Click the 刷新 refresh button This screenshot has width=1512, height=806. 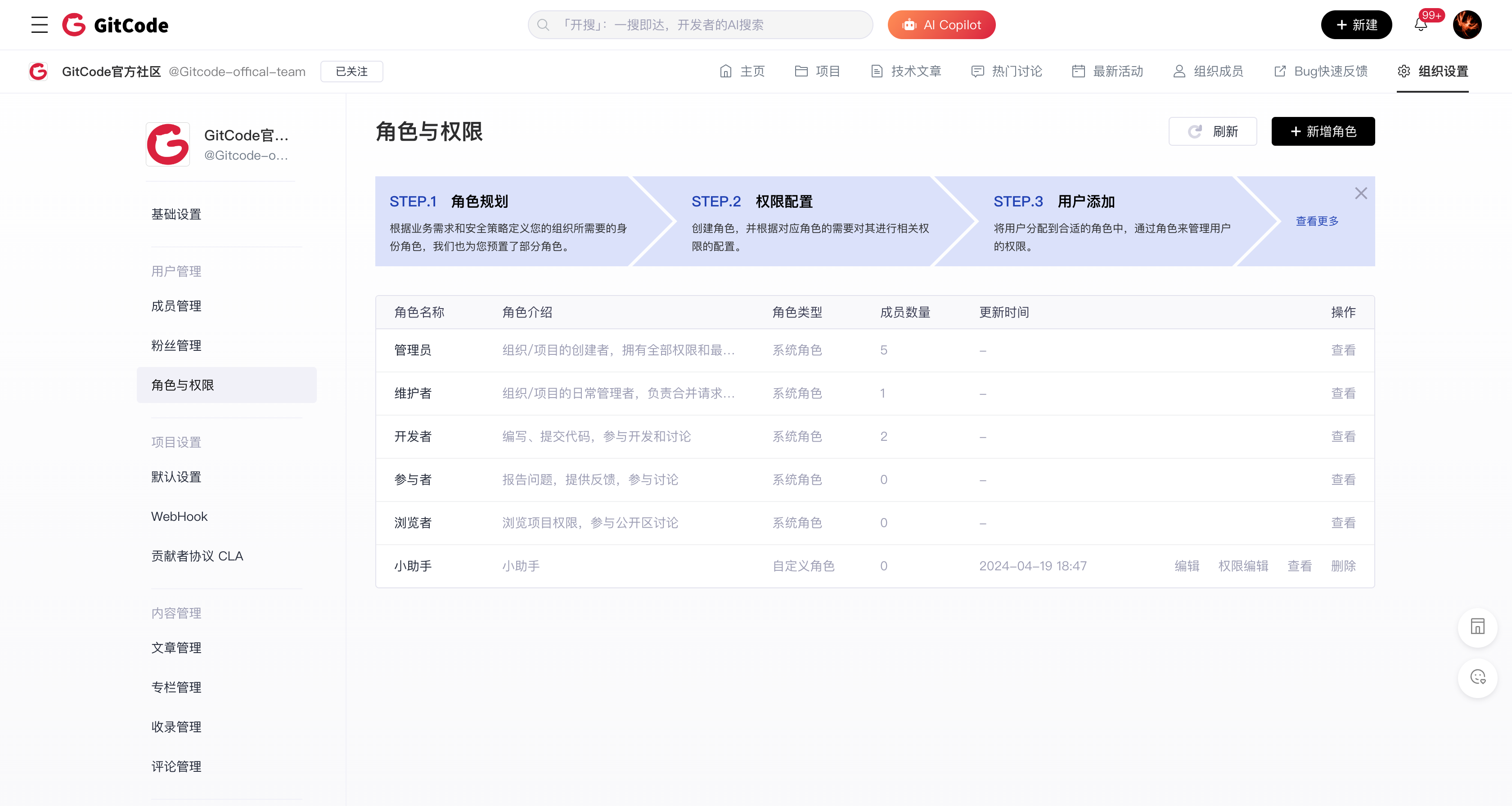coord(1212,131)
